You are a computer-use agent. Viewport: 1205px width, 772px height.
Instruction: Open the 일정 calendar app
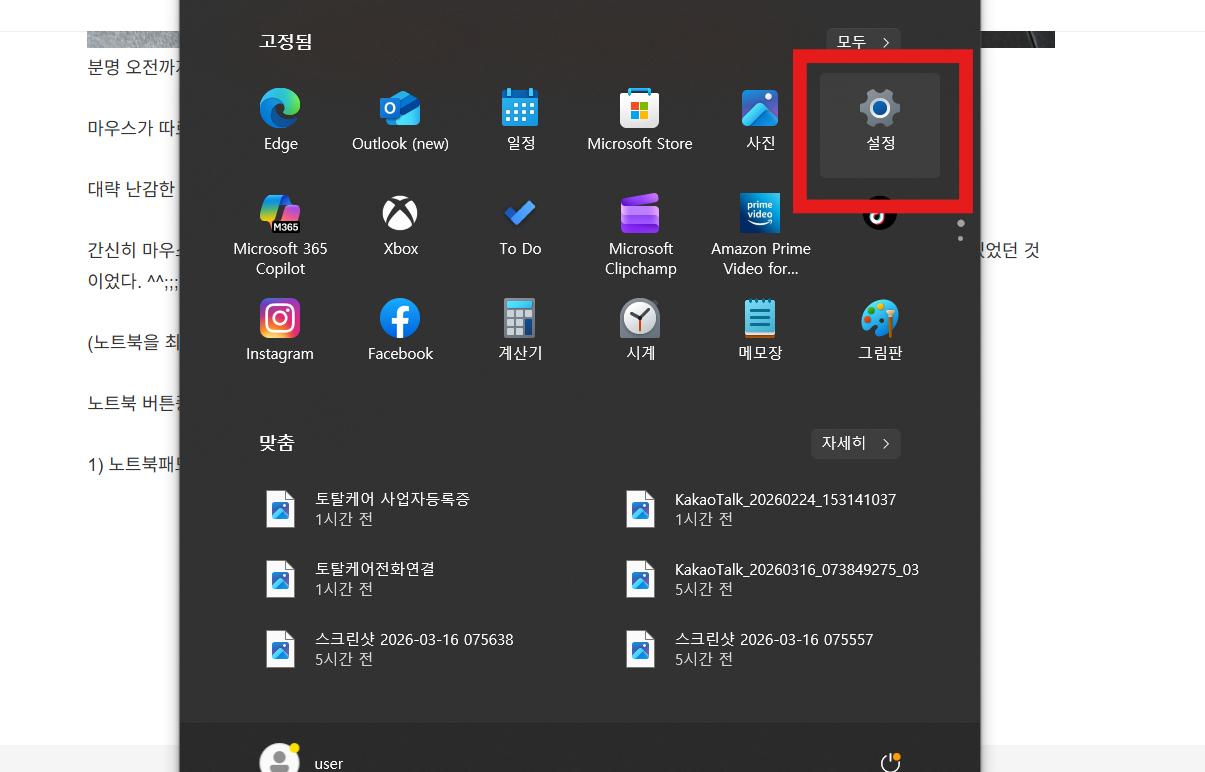coord(520,121)
